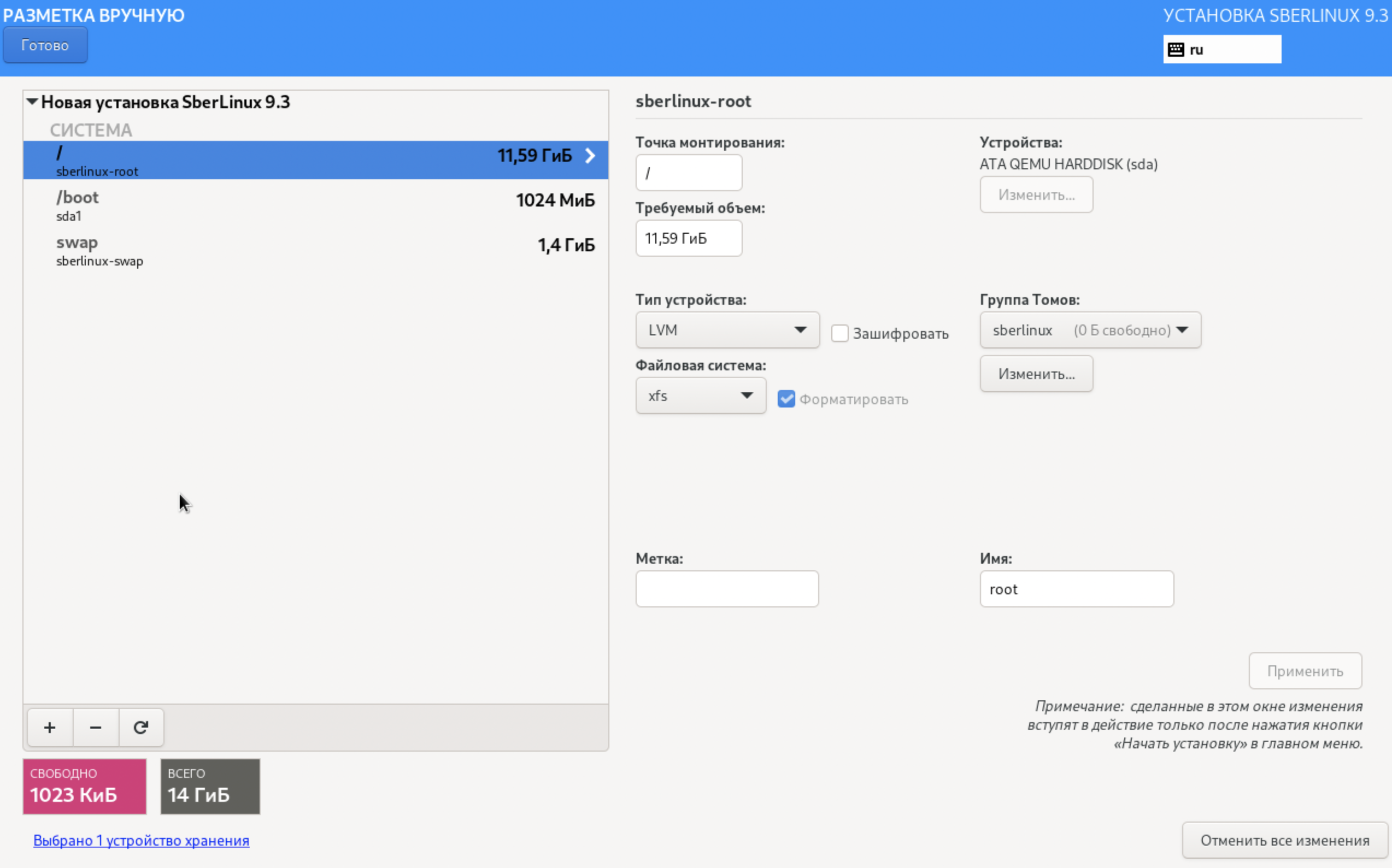Open the Группа Томов sberlinux dropdown
The image size is (1392, 868).
pyautogui.click(x=1089, y=330)
